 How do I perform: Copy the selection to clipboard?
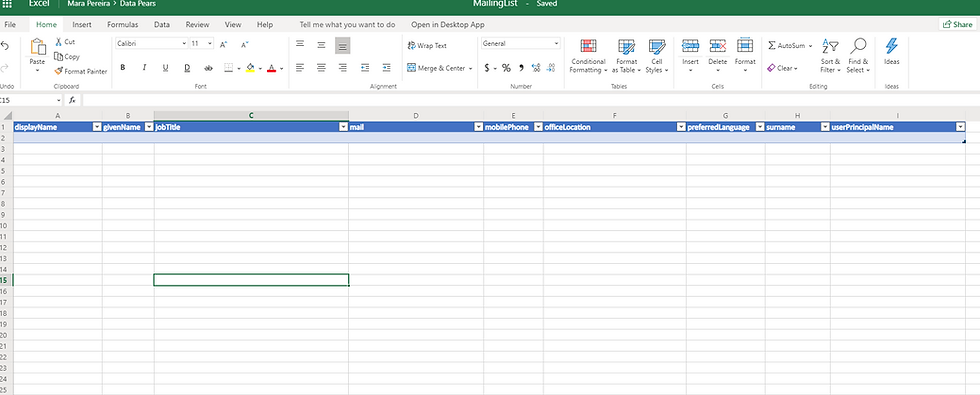click(x=67, y=56)
